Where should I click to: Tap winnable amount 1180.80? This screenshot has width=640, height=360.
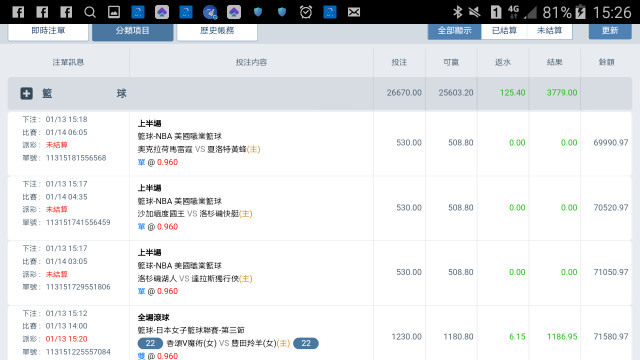tap(458, 337)
